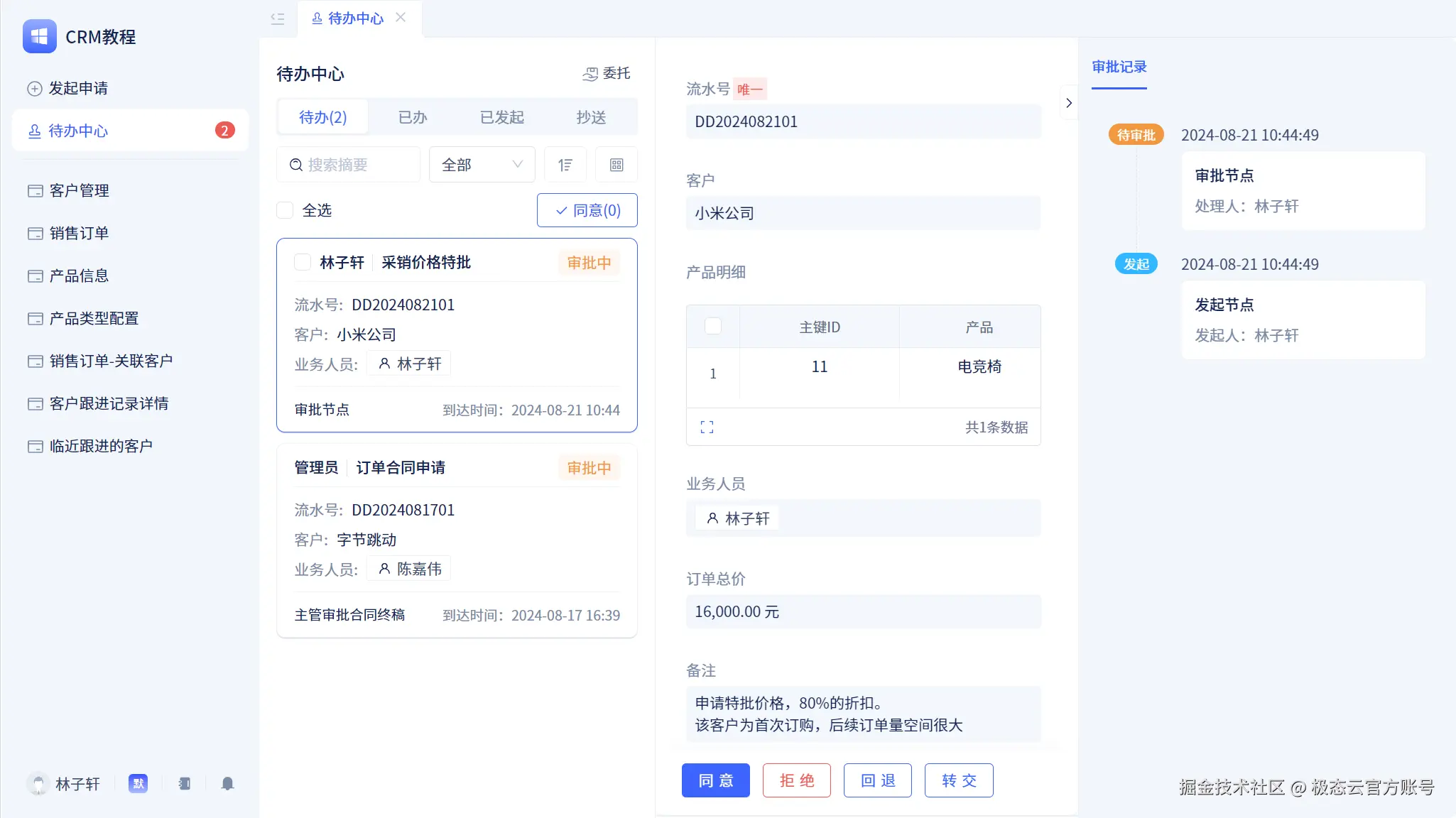Click the sort order icon
This screenshot has width=1456, height=818.
[565, 165]
